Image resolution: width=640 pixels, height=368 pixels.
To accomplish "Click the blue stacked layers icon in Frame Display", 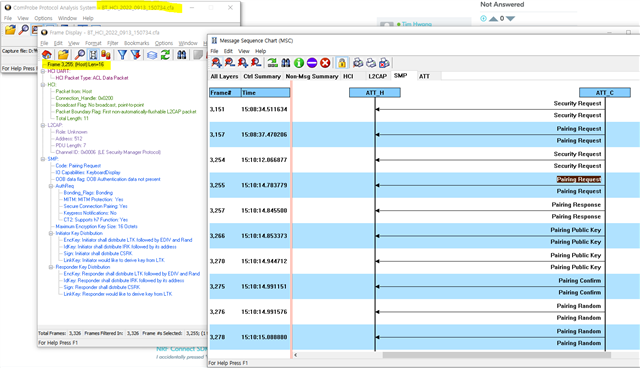I will [152, 55].
